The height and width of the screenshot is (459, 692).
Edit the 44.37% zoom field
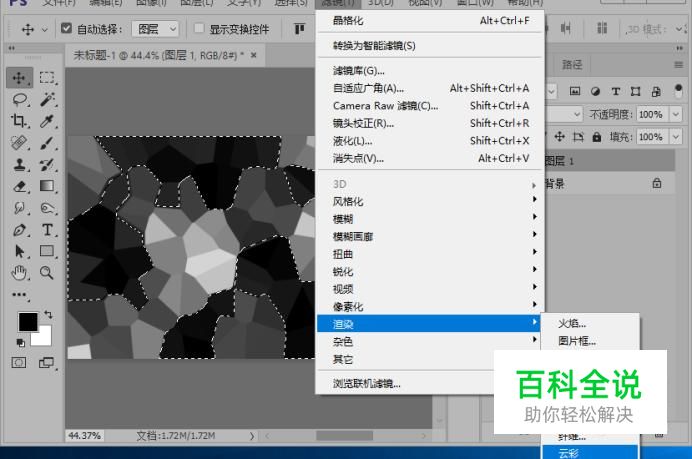(x=84, y=436)
